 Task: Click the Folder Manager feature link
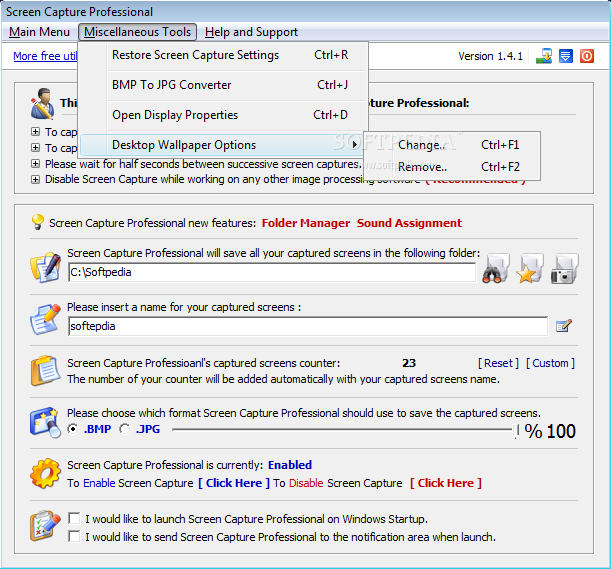point(306,223)
